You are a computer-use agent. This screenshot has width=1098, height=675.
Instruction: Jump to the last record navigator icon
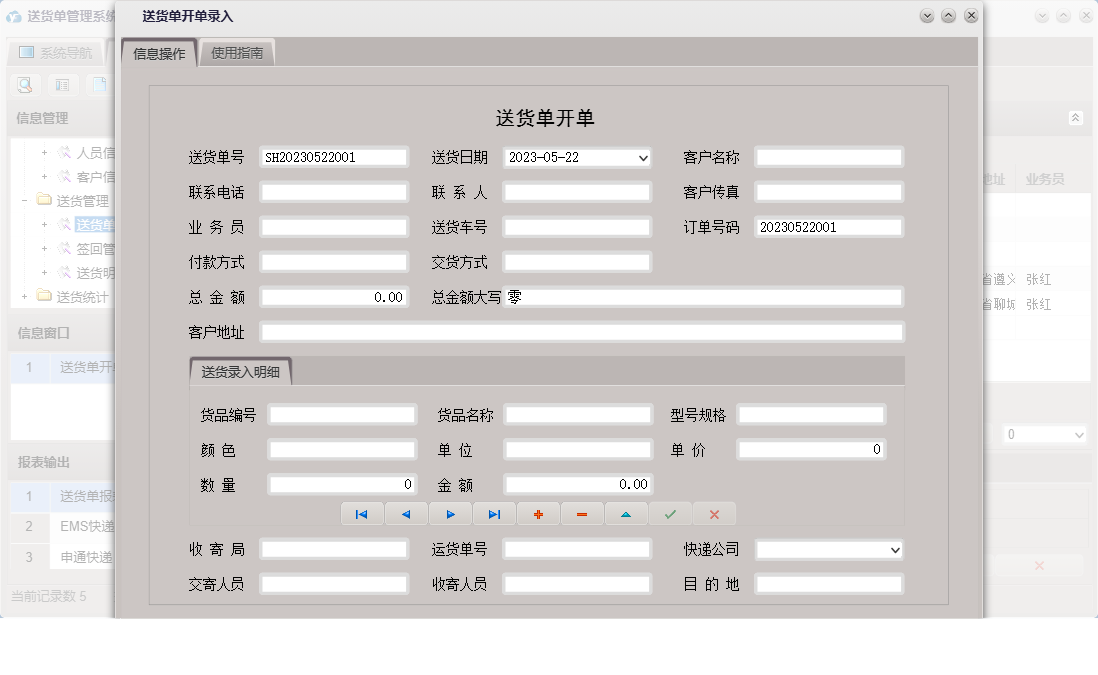tap(494, 513)
